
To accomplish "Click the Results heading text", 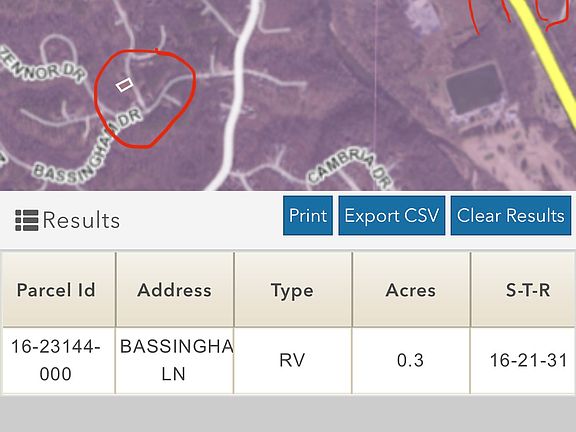I will (x=81, y=220).
